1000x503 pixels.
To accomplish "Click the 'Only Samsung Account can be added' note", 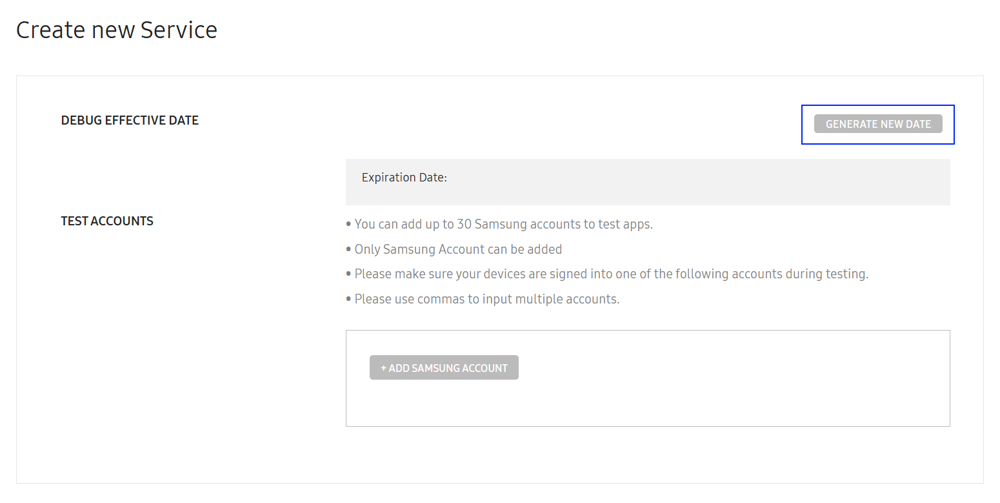I will point(458,249).
